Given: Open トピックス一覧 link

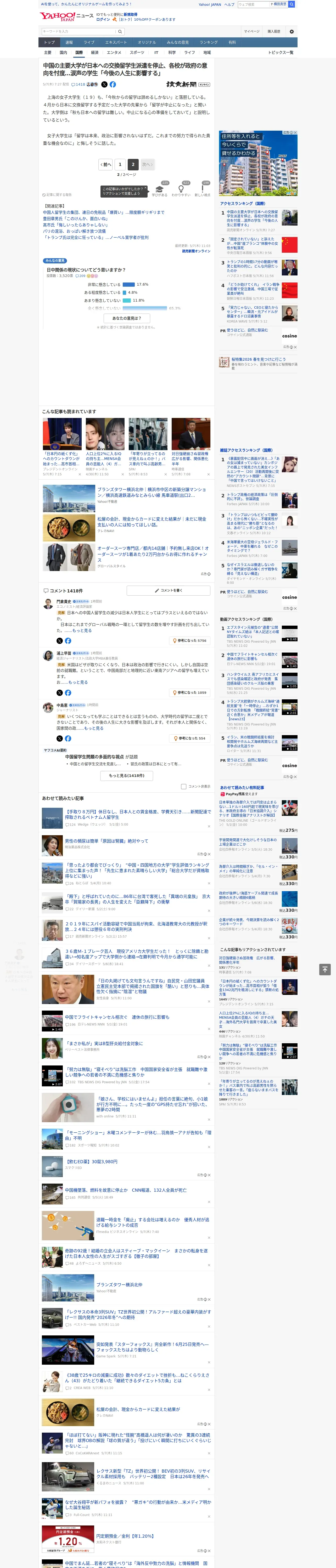Looking at the screenshot, I should click(281, 52).
